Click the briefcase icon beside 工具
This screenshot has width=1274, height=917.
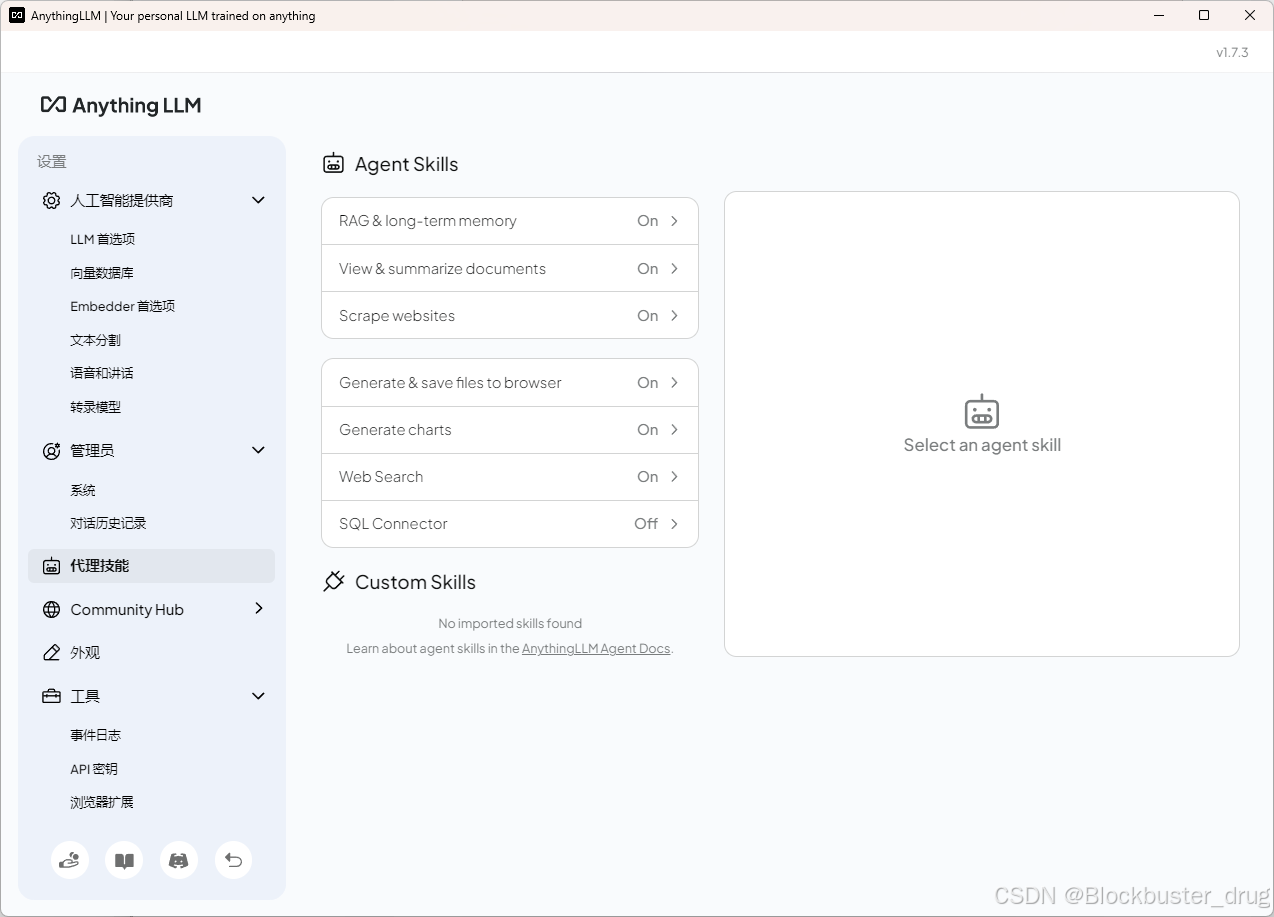point(51,696)
